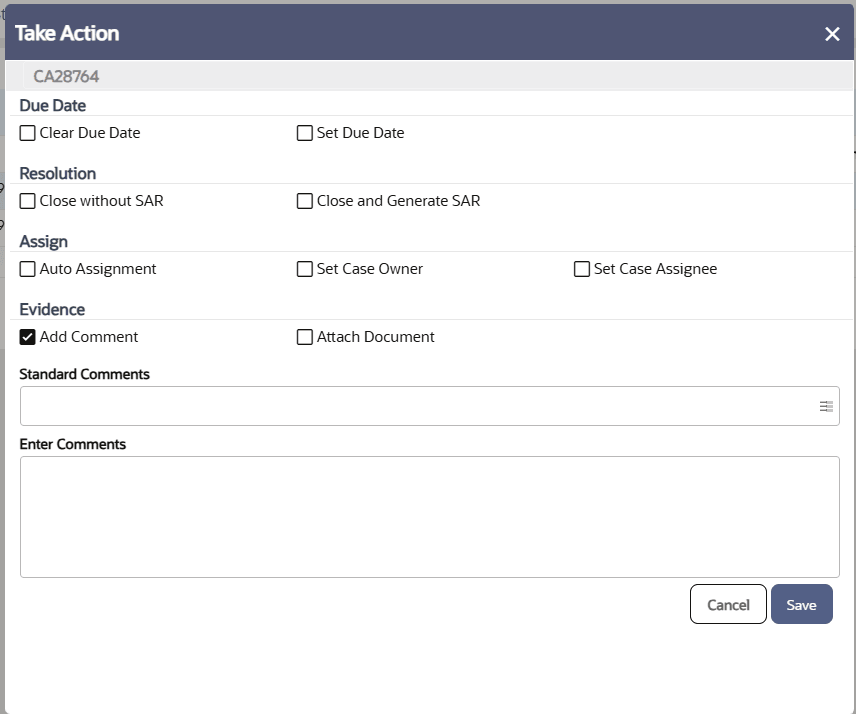Toggle the Set Case Assignee checkbox
The width and height of the screenshot is (856, 714).
[582, 269]
